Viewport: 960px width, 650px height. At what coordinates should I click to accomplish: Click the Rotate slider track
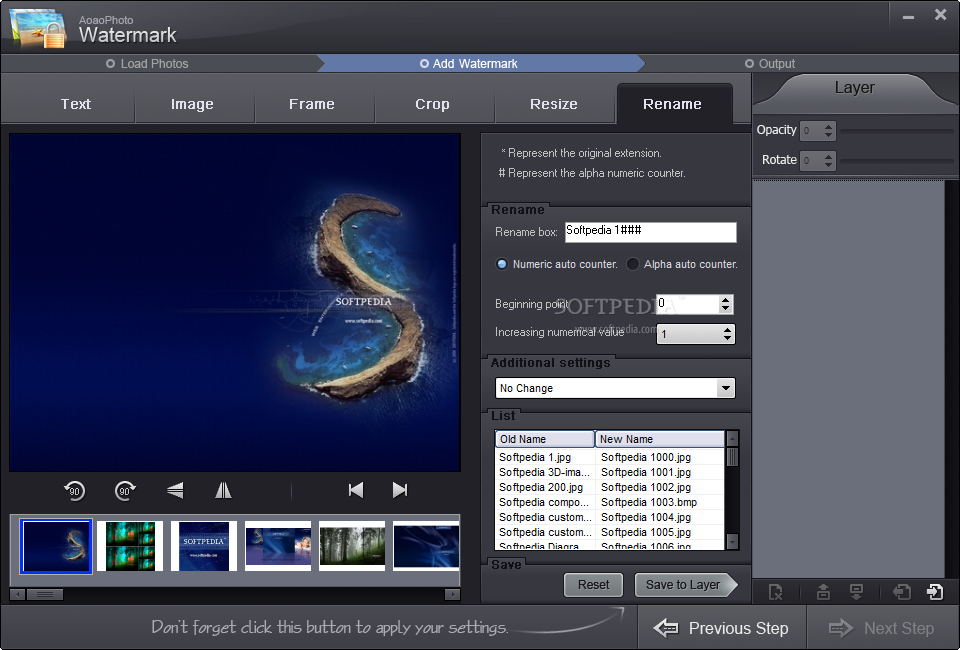[897, 160]
